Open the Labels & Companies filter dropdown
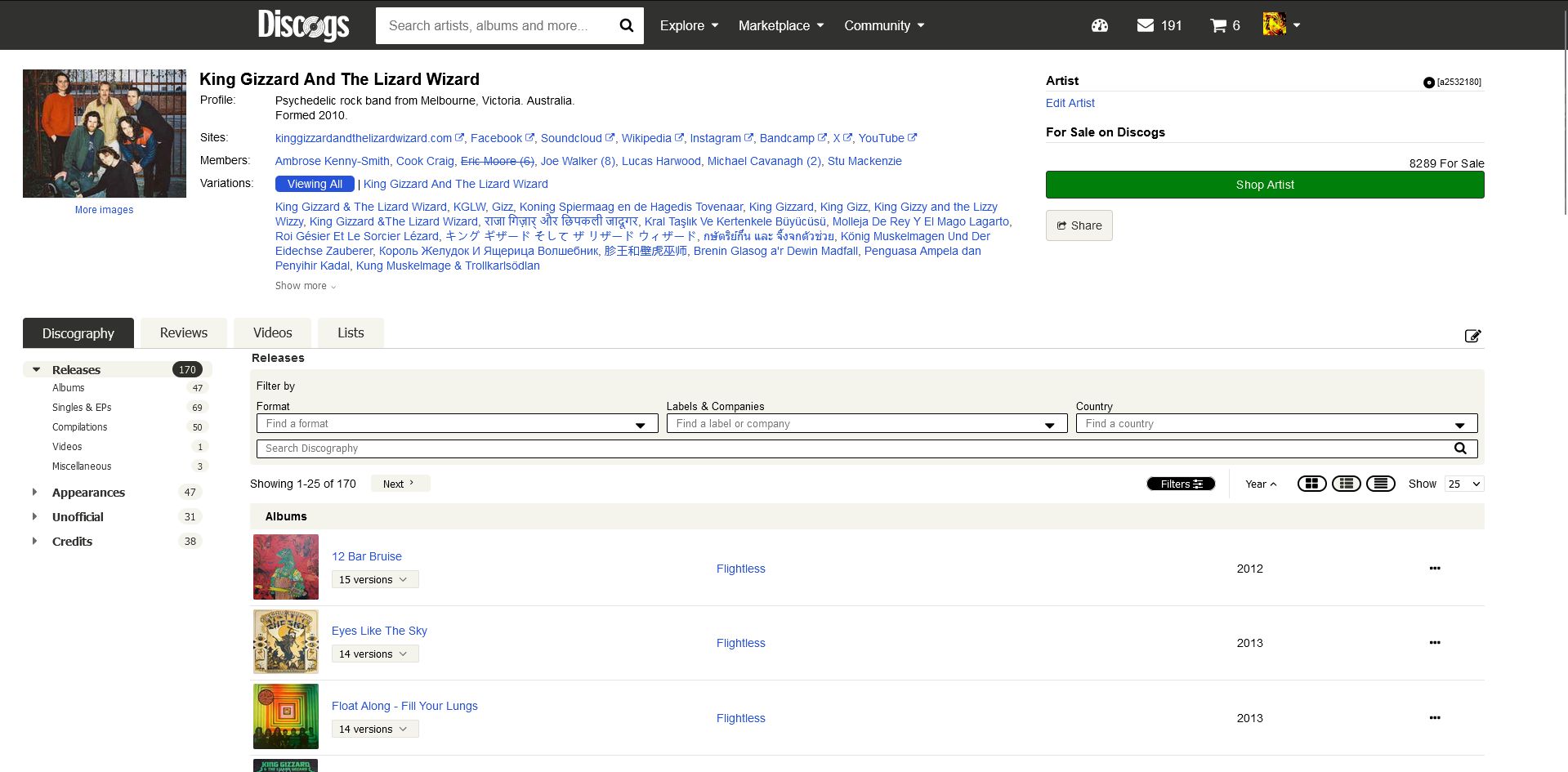Viewport: 1568px width, 772px height. (x=867, y=423)
